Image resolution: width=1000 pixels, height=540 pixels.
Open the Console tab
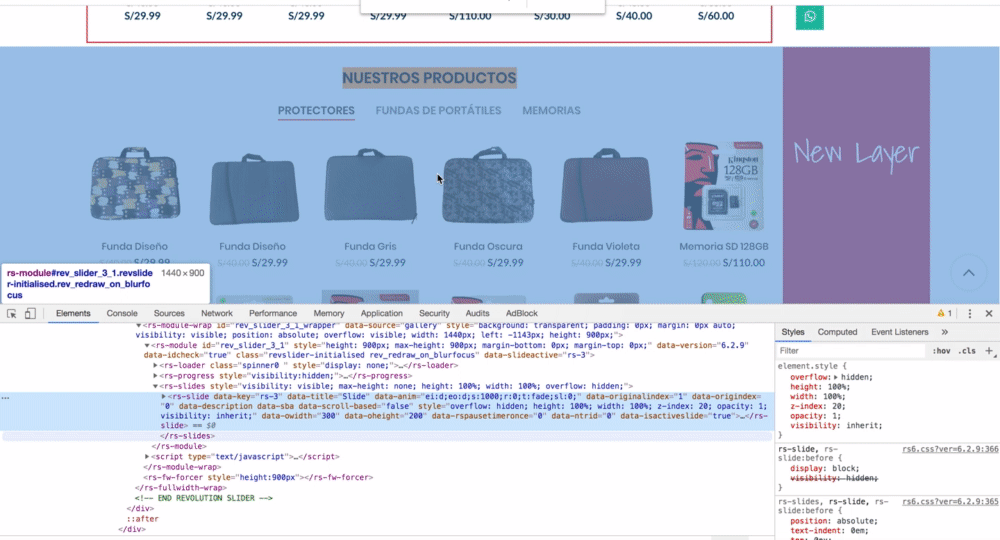point(122,314)
